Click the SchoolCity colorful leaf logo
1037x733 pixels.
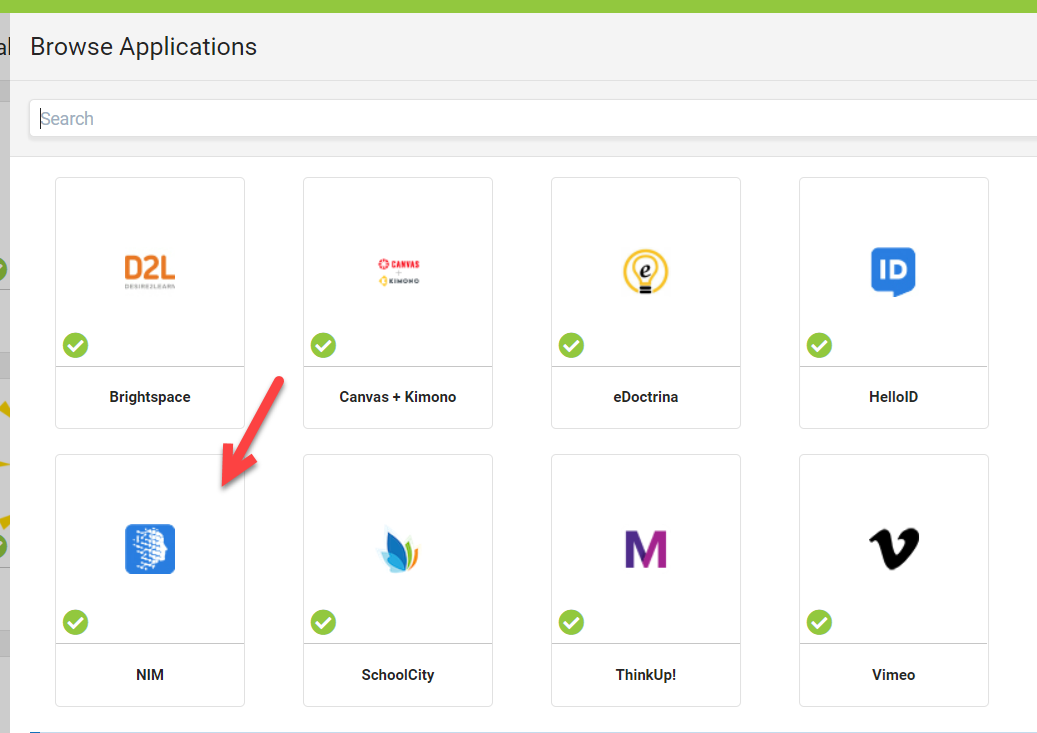coord(398,549)
